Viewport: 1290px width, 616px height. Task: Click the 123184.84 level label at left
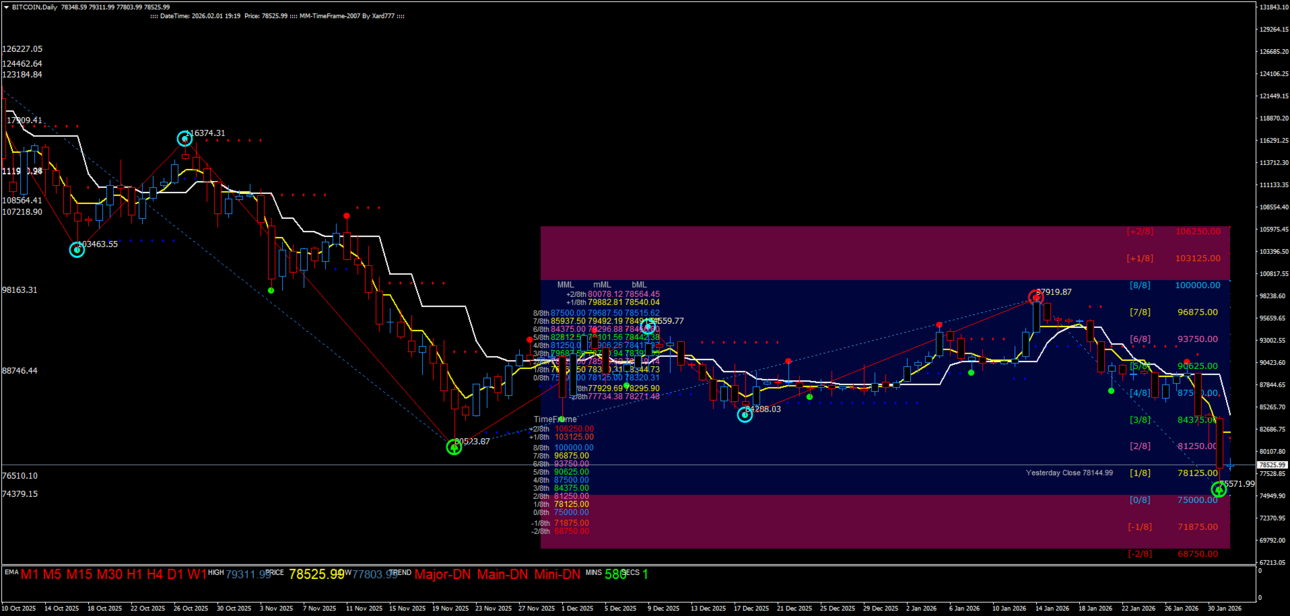[22, 75]
